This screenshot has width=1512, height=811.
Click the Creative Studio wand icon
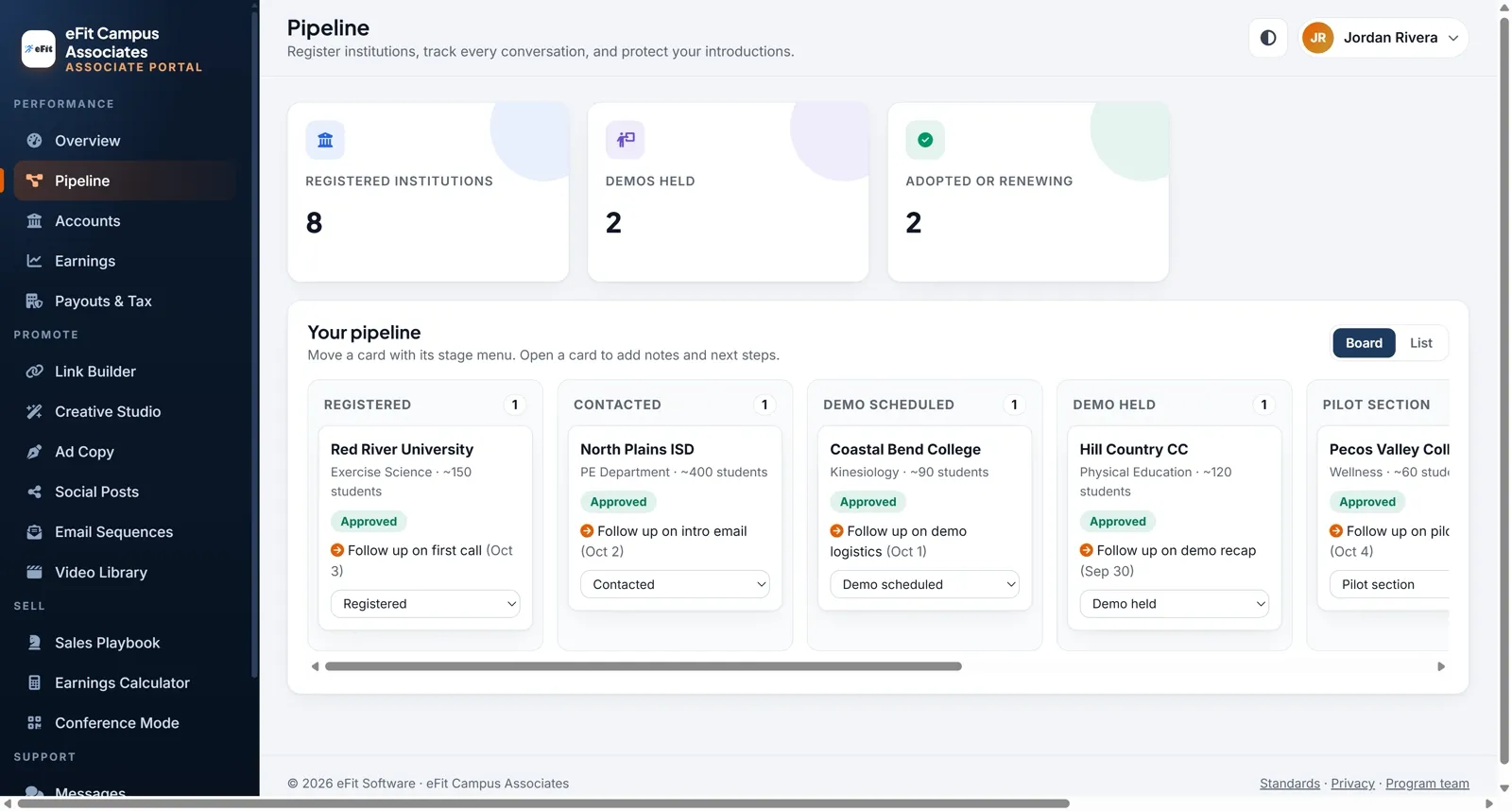(35, 412)
